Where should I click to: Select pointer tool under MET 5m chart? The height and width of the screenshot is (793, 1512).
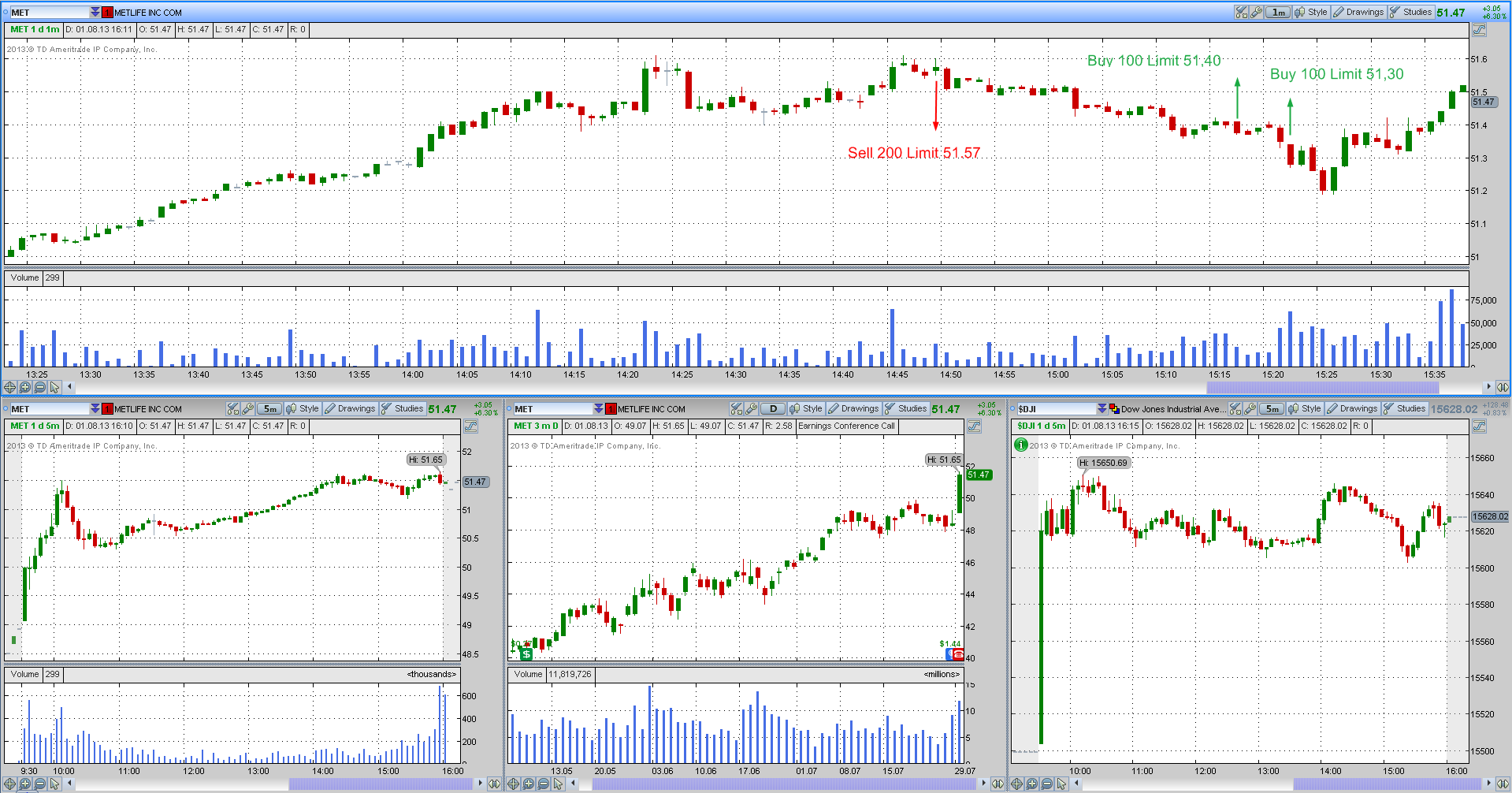pyautogui.click(x=54, y=784)
